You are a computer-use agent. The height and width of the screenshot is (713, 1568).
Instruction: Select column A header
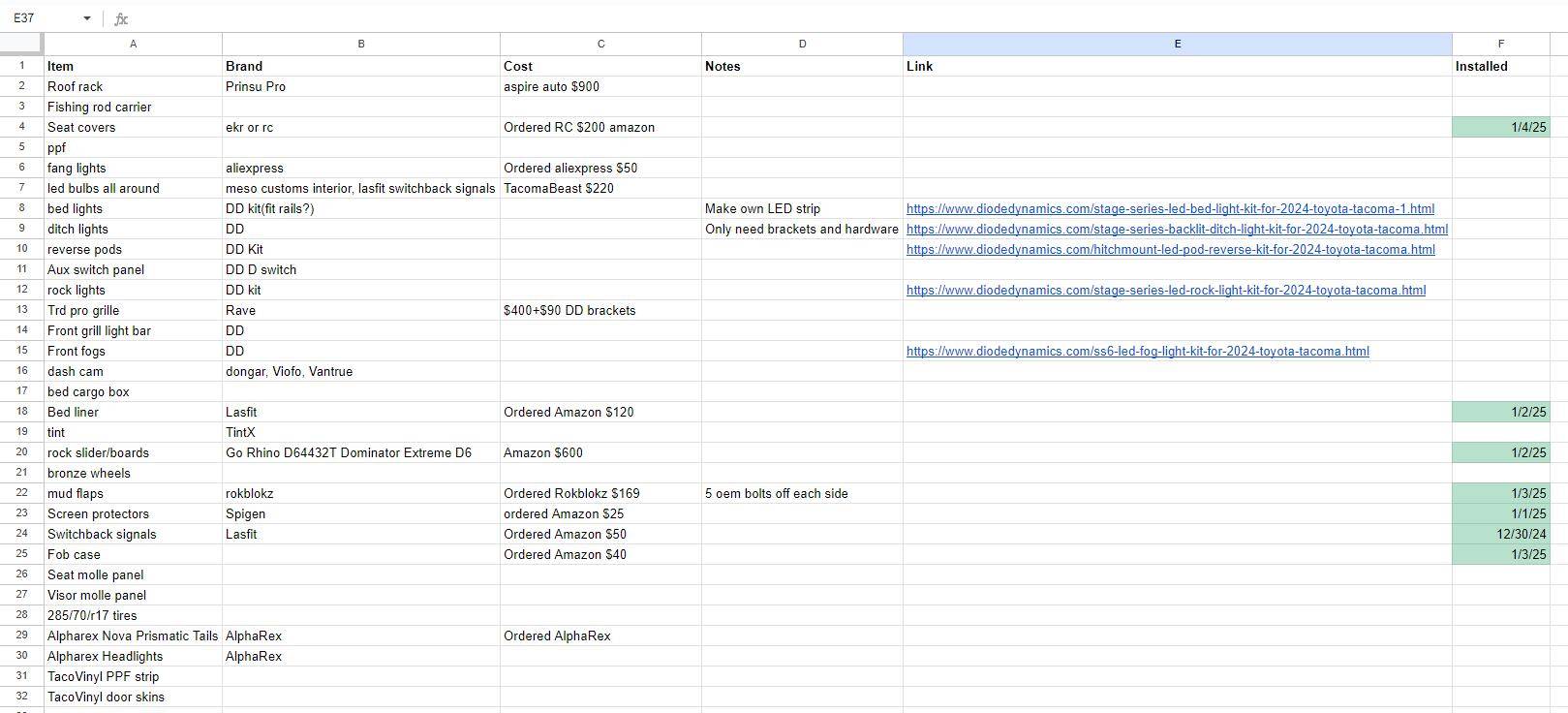[x=133, y=44]
